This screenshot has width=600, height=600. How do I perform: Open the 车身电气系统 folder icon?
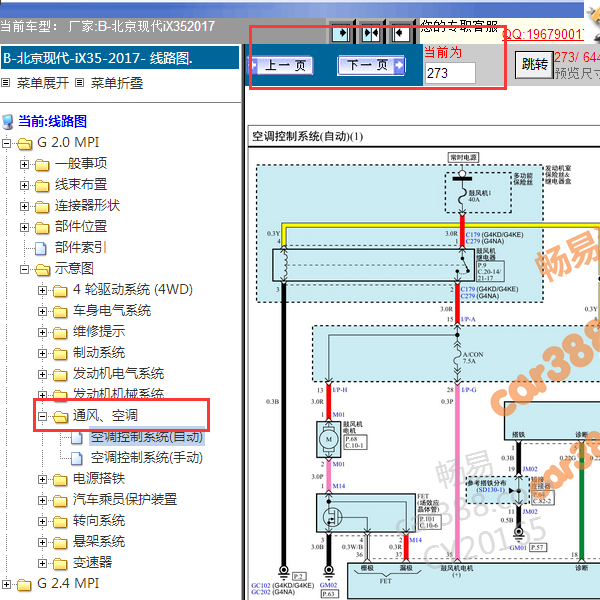[x=60, y=311]
